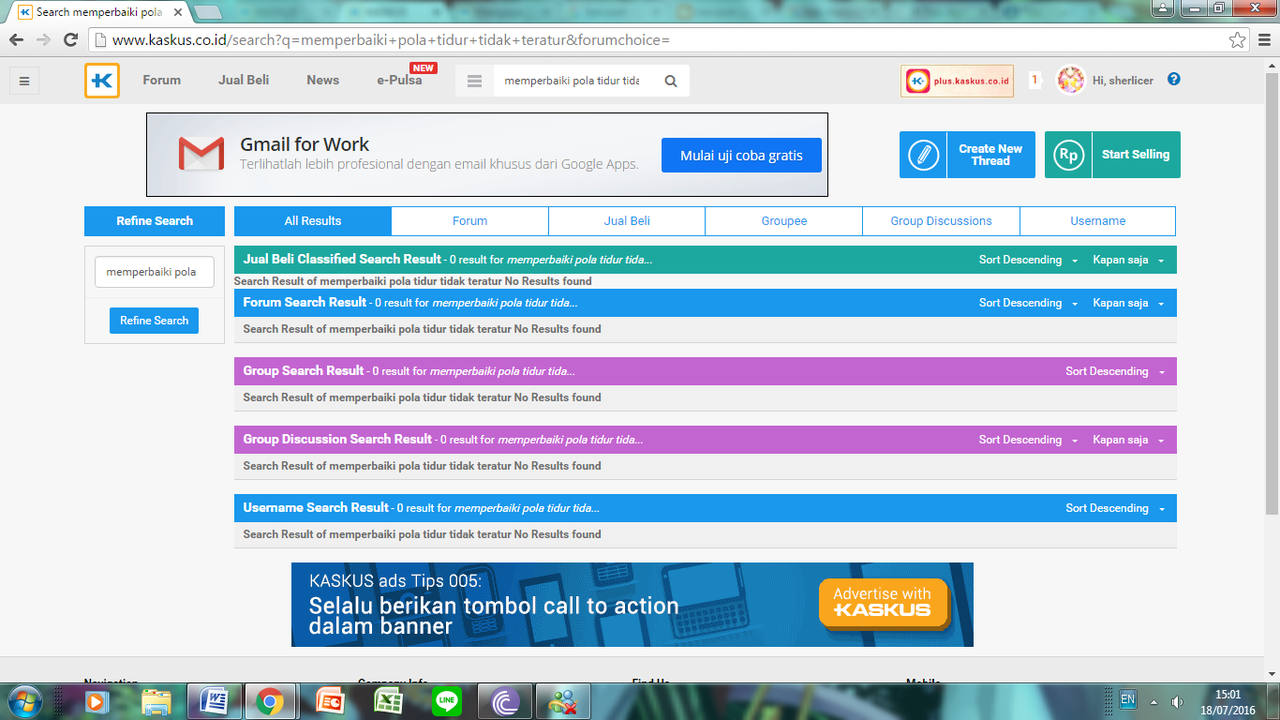This screenshot has height=720, width=1280.
Task: Click the Gmail logo in the ad
Action: point(201,154)
